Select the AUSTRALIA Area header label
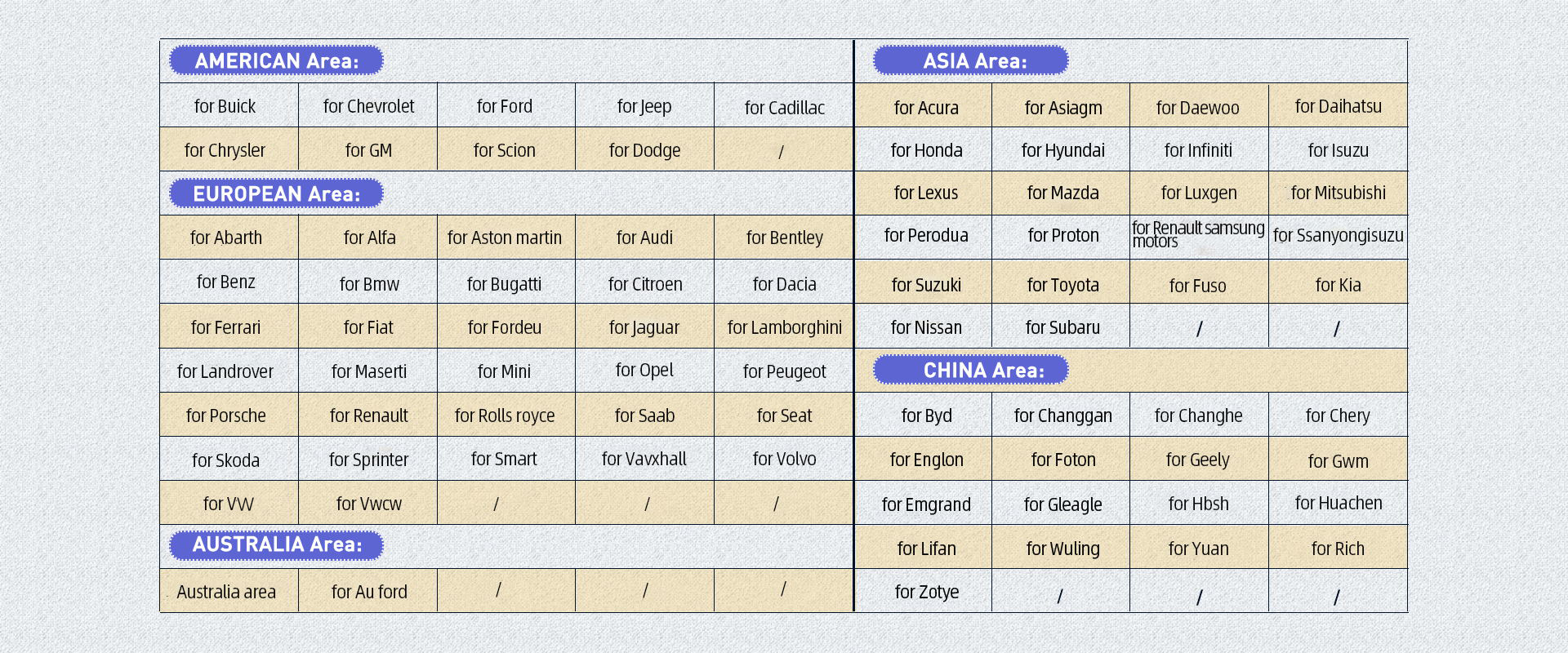Image resolution: width=1568 pixels, height=653 pixels. pos(276,545)
